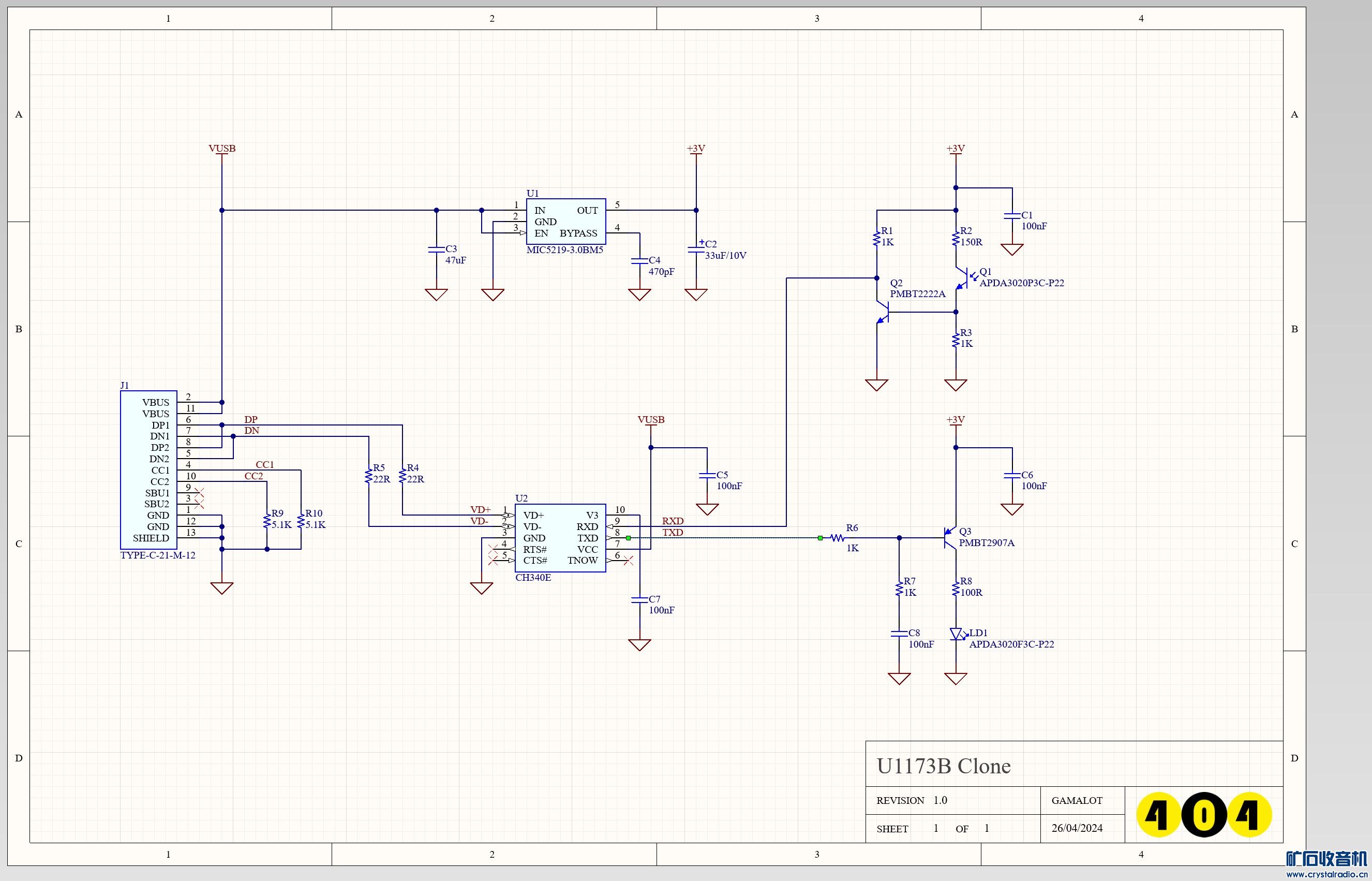The image size is (1372, 881).
Task: Click the no-connect cross on SBU1 pin
Action: click(199, 492)
